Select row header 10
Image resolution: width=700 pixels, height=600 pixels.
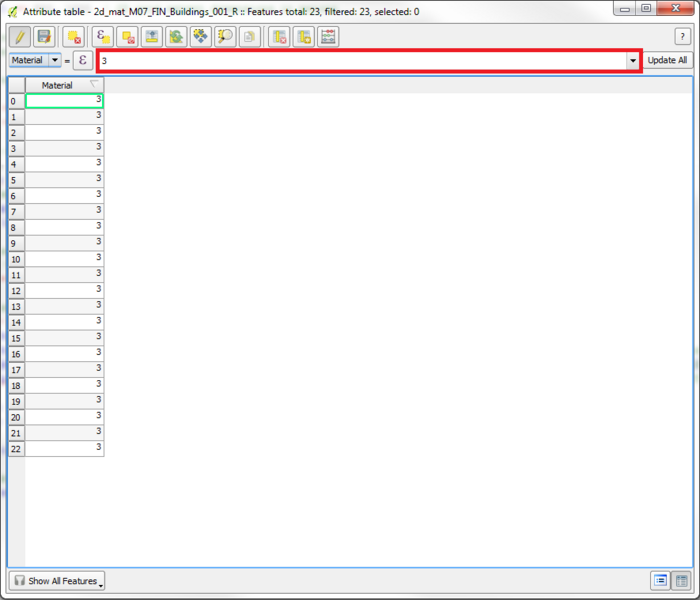click(15, 259)
